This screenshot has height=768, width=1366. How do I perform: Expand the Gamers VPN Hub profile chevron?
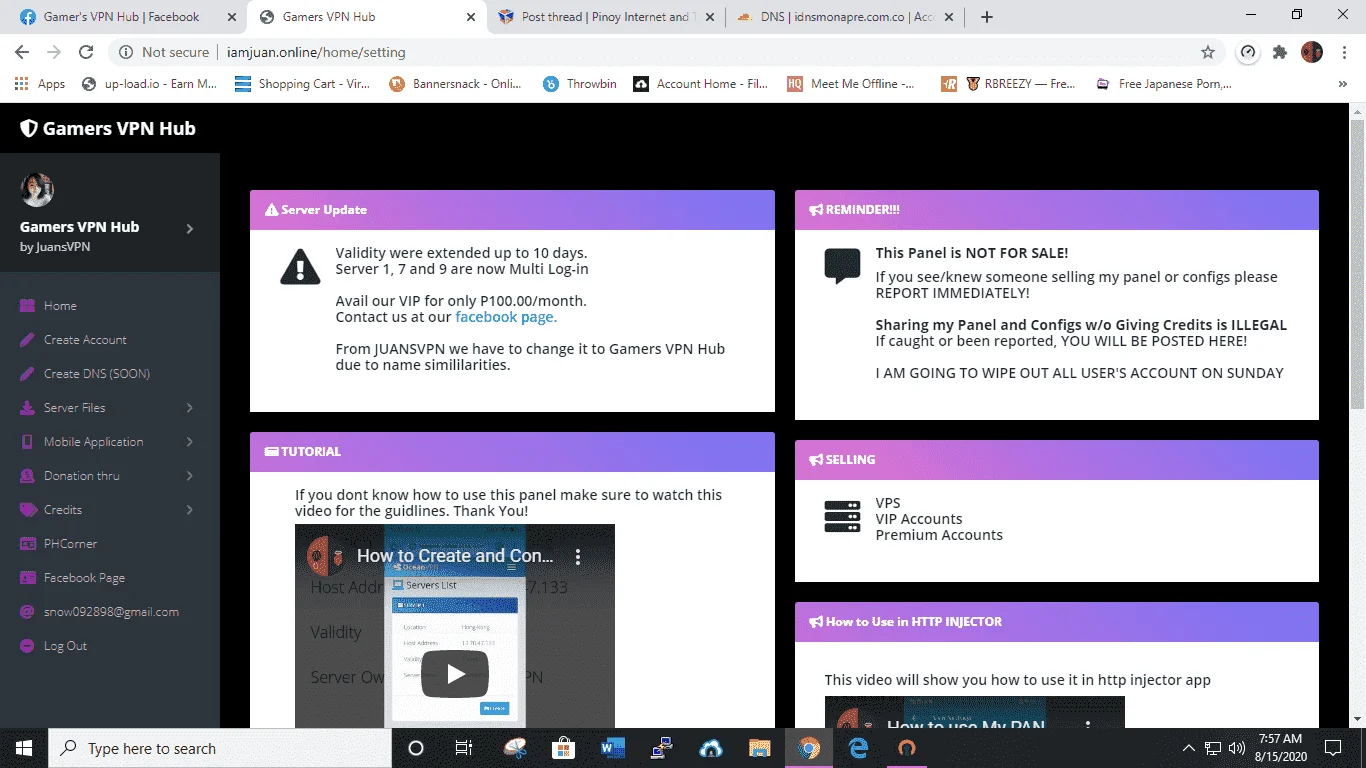[190, 229]
